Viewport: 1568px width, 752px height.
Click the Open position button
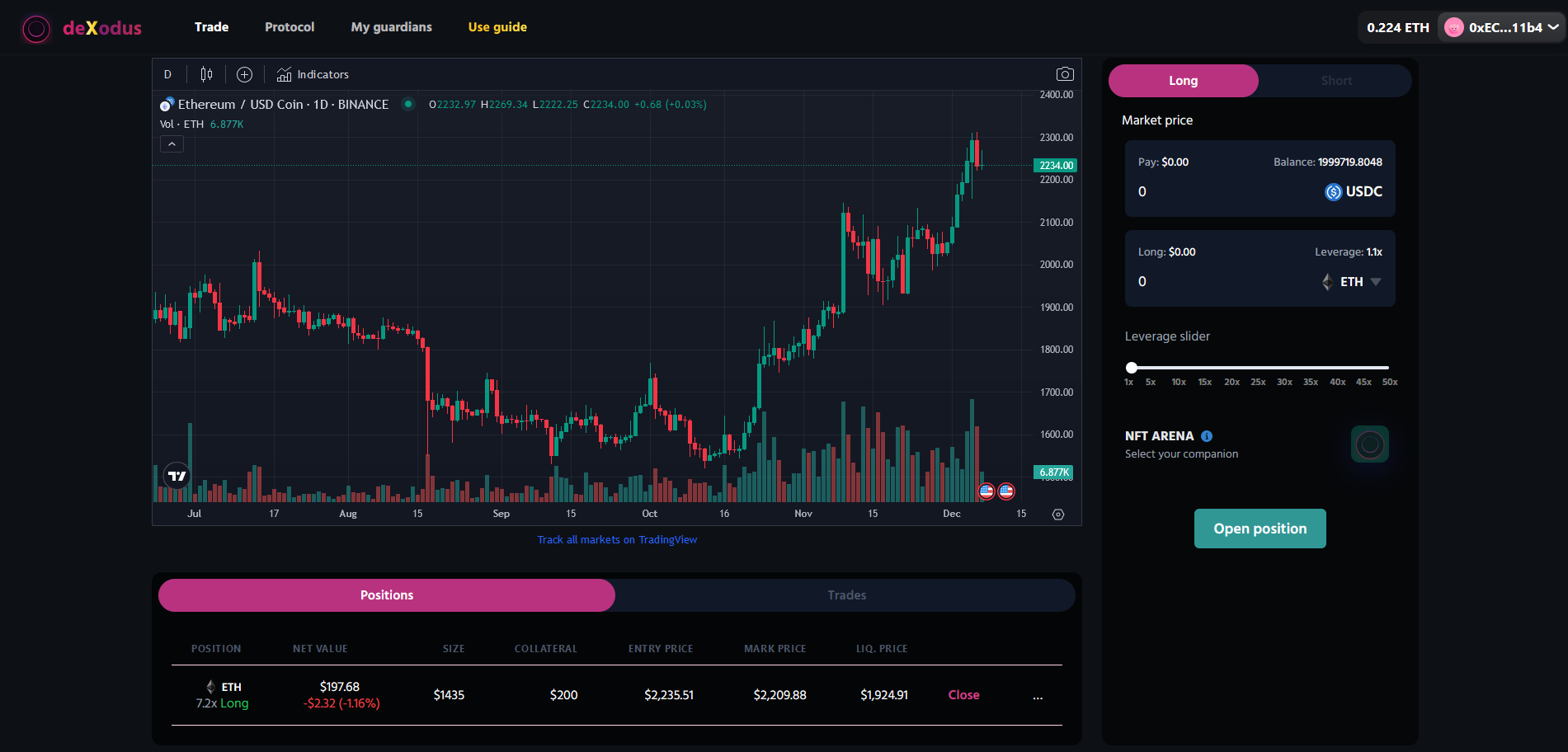pyautogui.click(x=1260, y=529)
